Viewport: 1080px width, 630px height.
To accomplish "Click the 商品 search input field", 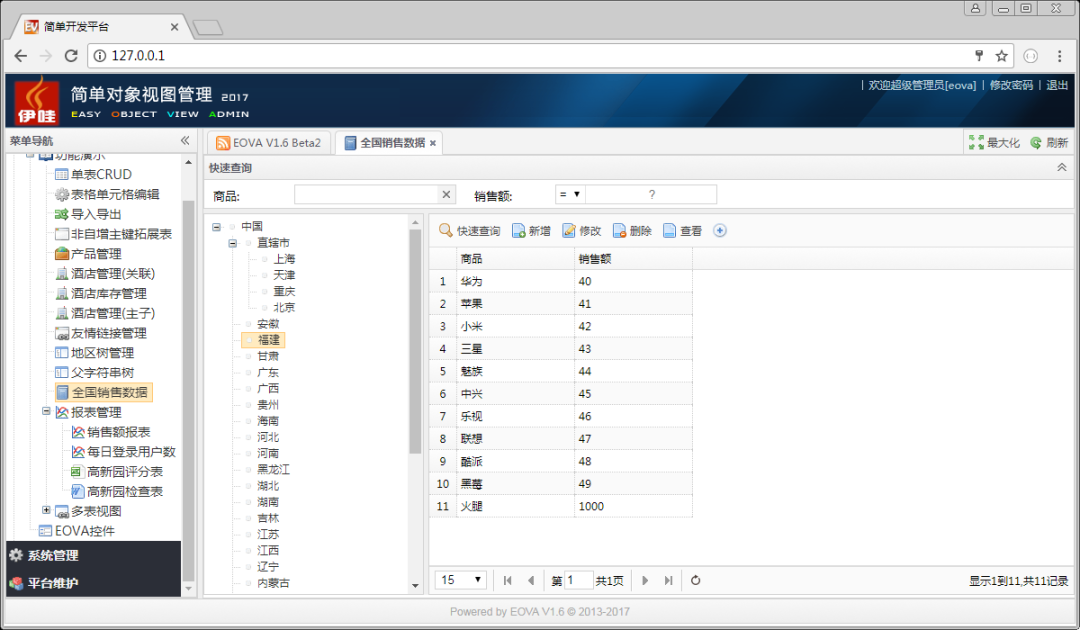I will point(366,194).
